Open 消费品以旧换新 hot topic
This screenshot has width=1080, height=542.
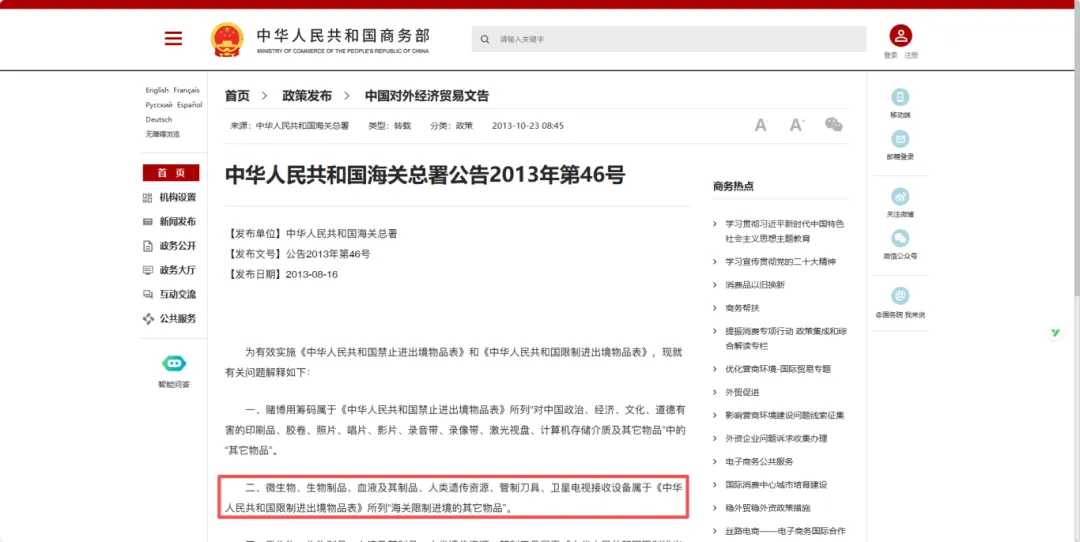click(755, 284)
